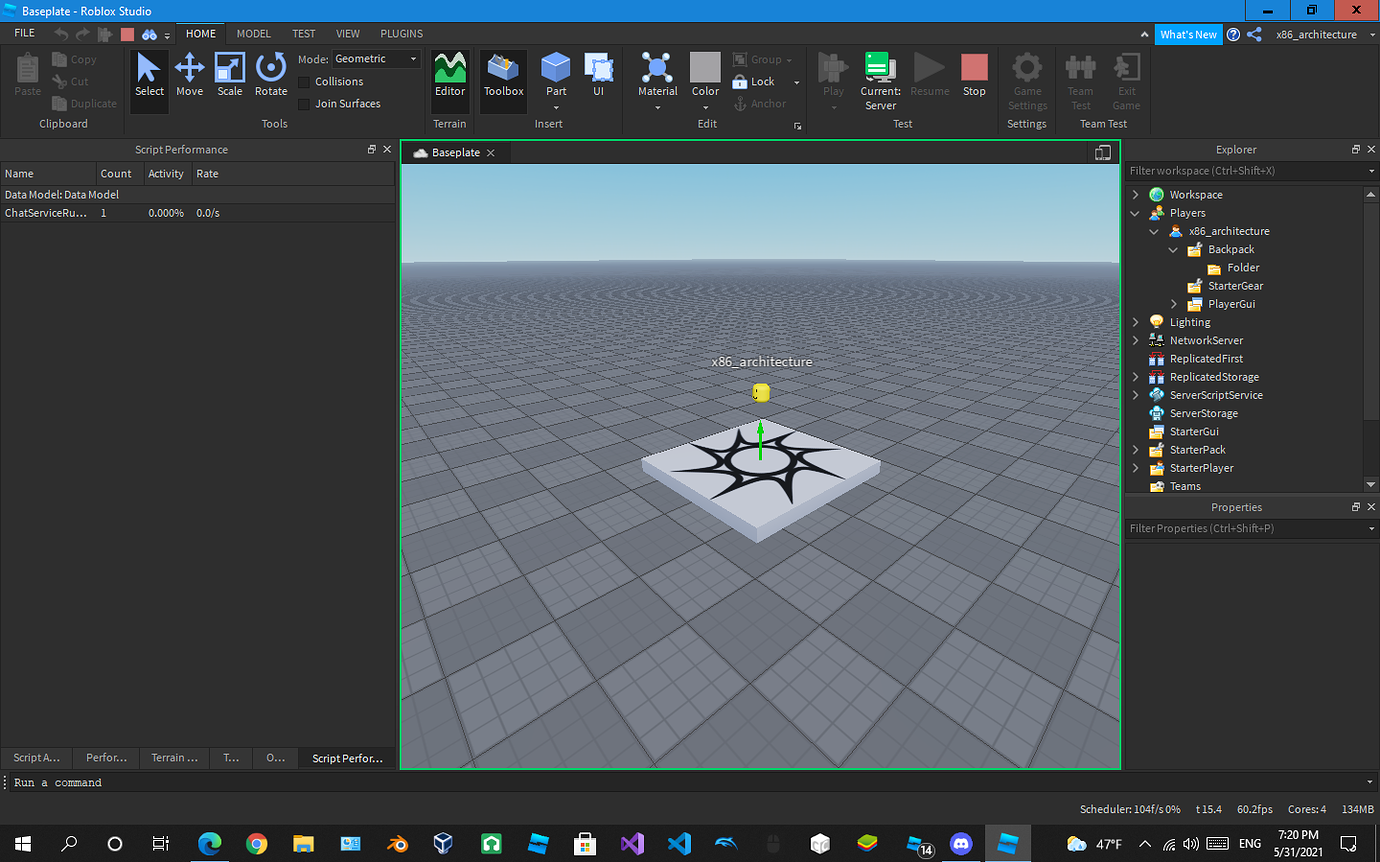Toggle the device emulator icon in viewport

click(x=1103, y=153)
